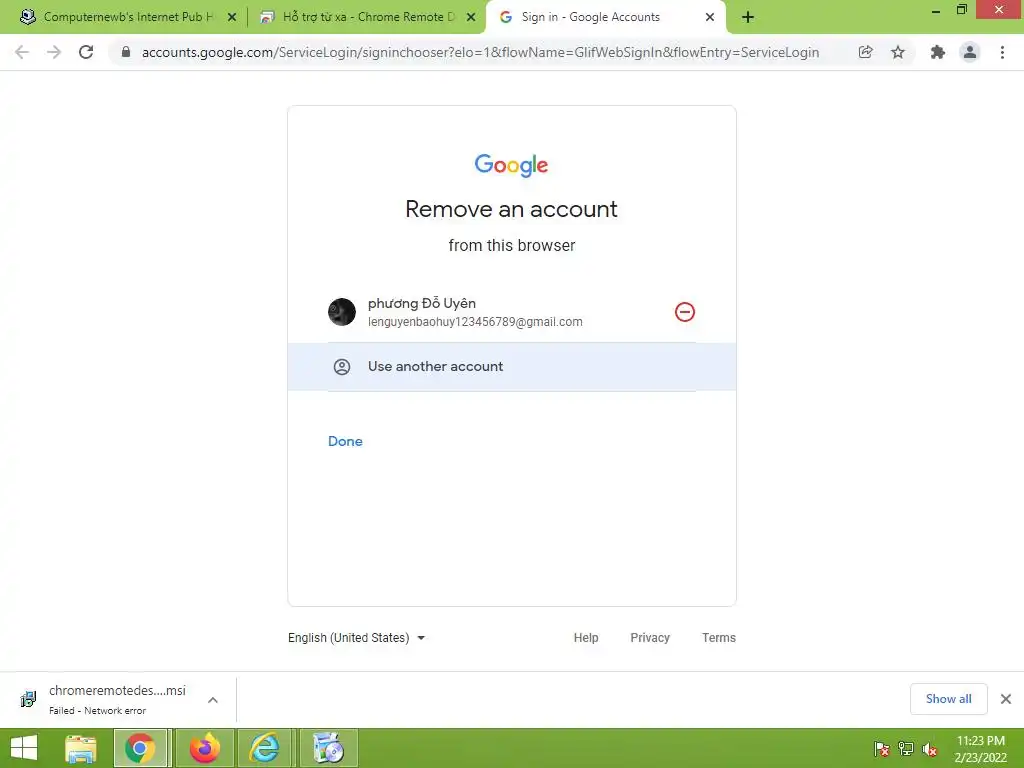The width and height of the screenshot is (1024, 768).
Task: Open the Chrome profile icon
Action: 970,52
